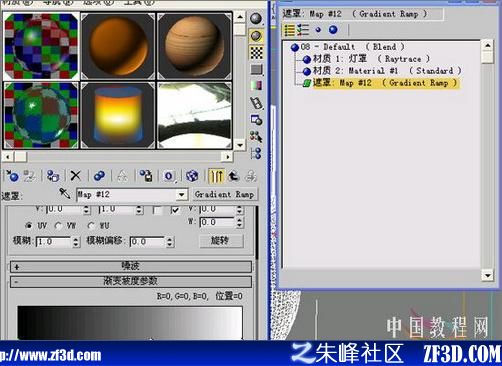Screen dimensions: 502x366
Task: Click Put Material to Scene icon
Action: coord(30,176)
